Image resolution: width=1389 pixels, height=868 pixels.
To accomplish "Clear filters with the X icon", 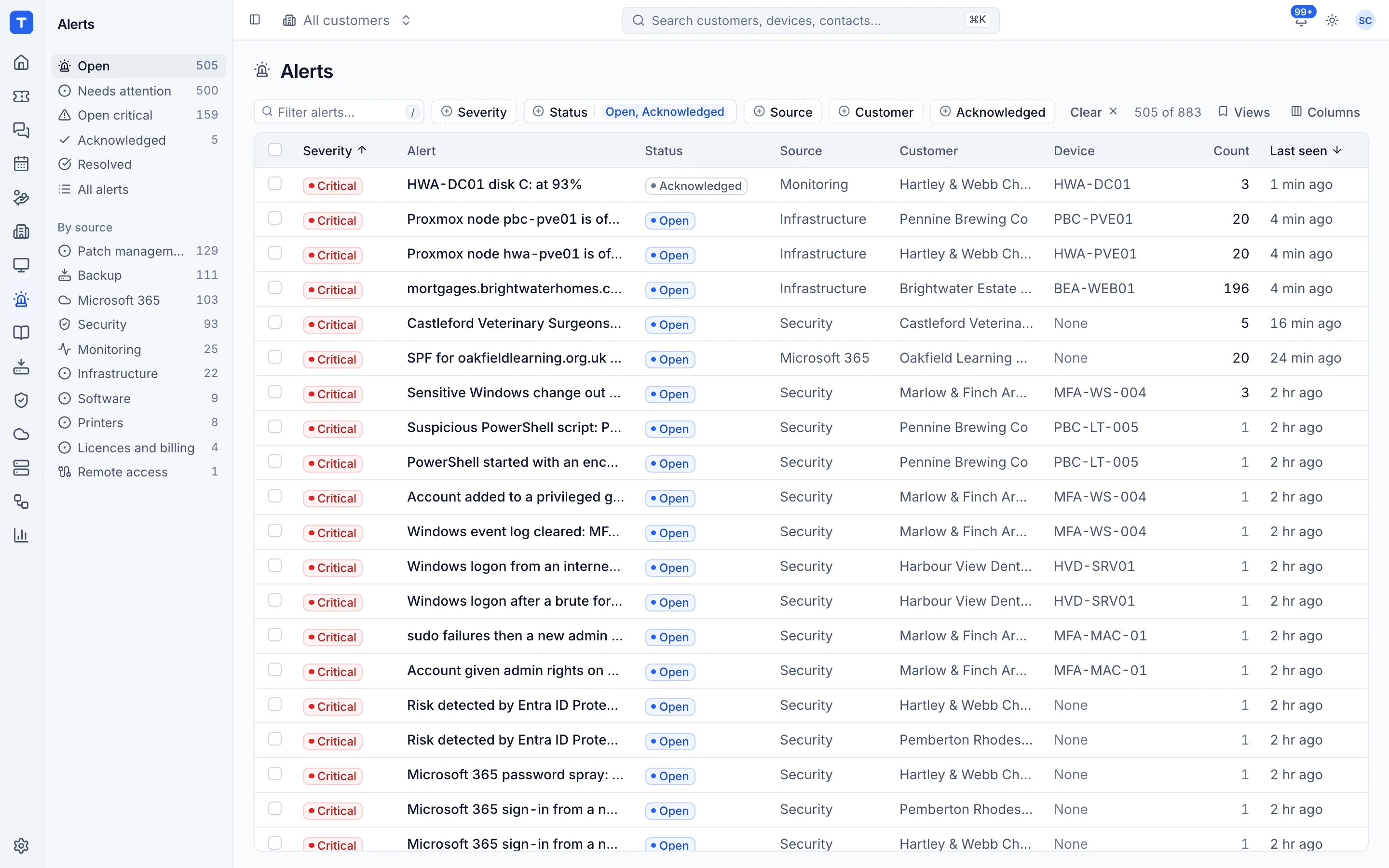I will pos(1114,111).
